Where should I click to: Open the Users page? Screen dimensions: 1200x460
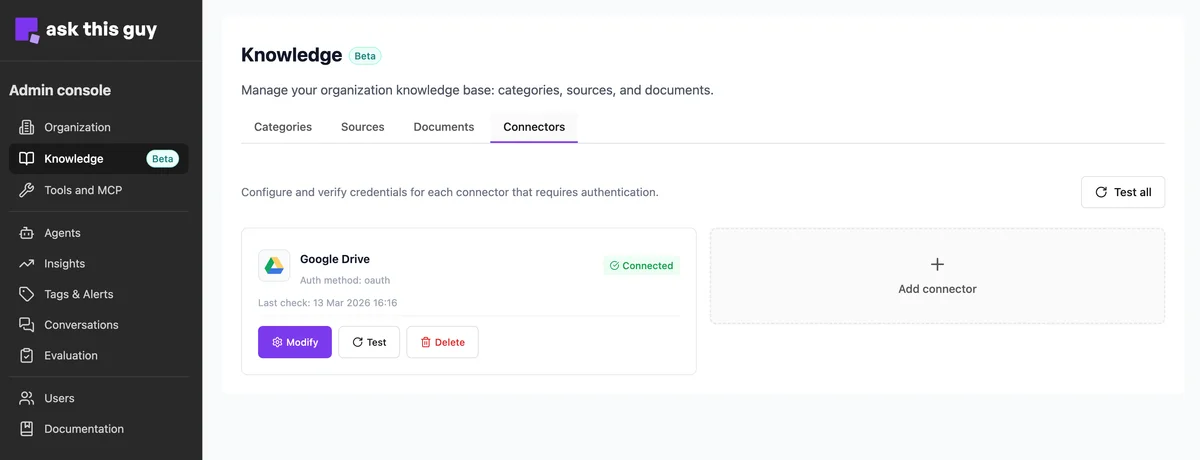pos(99,398)
